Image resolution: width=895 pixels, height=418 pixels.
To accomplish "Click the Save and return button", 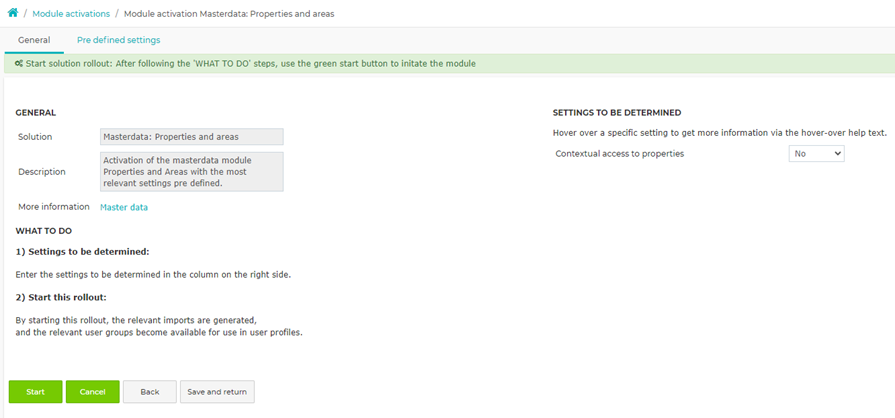I will (x=217, y=392).
